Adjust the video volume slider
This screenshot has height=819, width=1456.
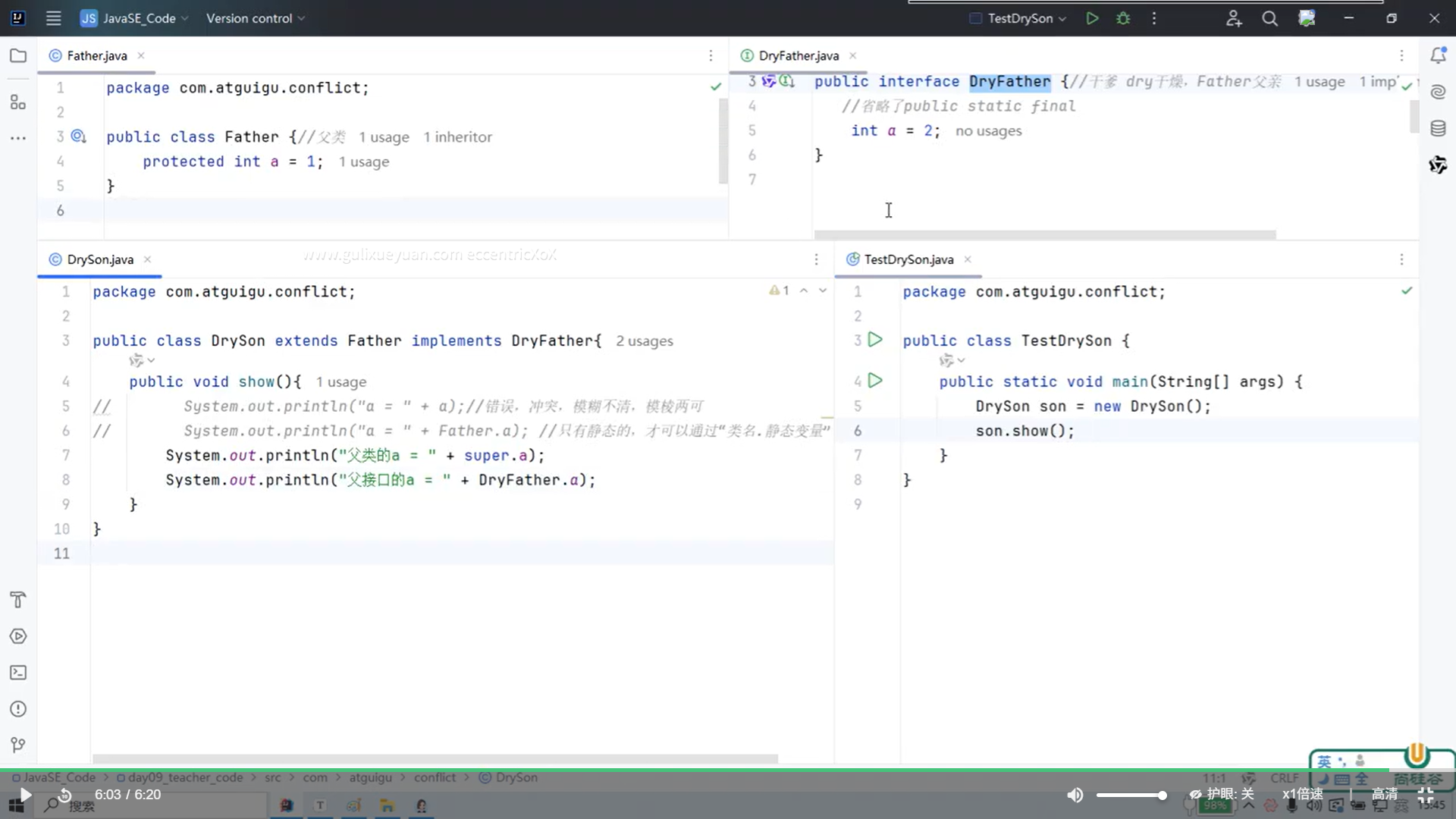coord(1131,795)
